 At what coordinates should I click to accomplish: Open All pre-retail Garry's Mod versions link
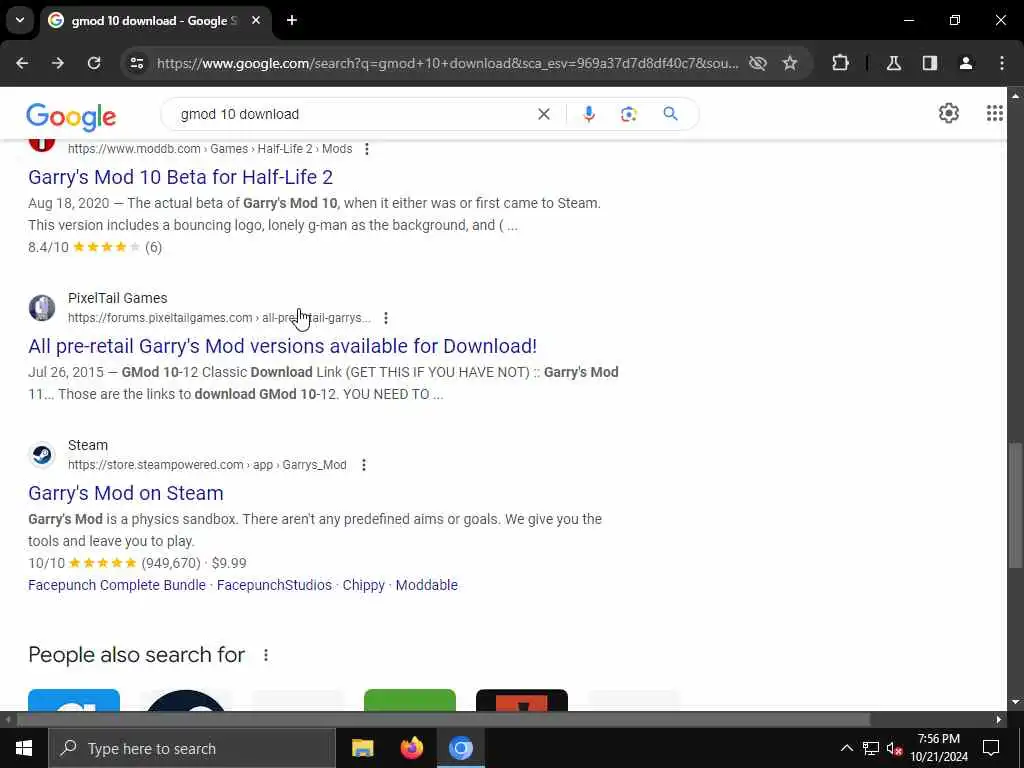tap(282, 346)
